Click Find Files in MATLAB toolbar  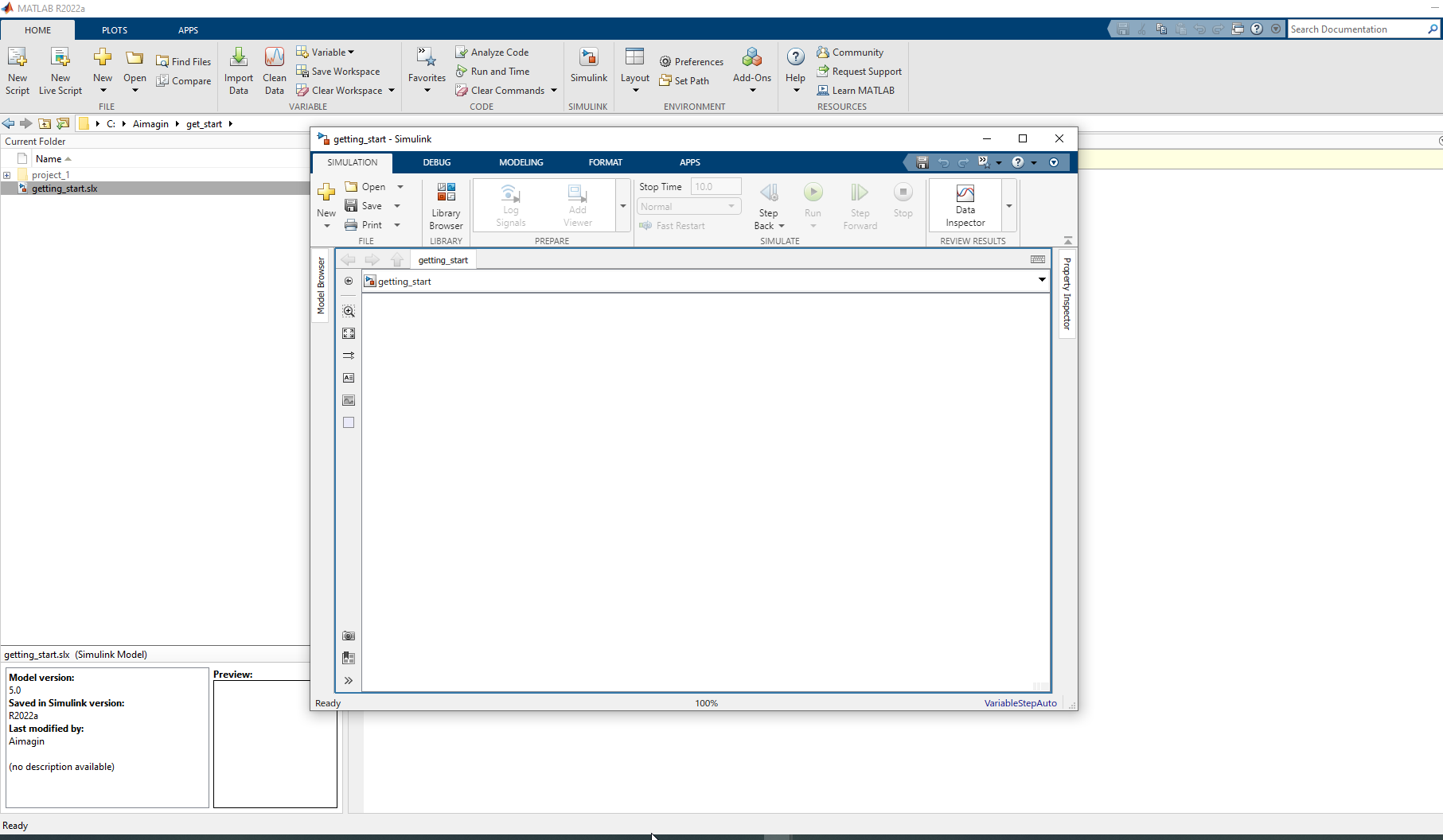(x=183, y=61)
